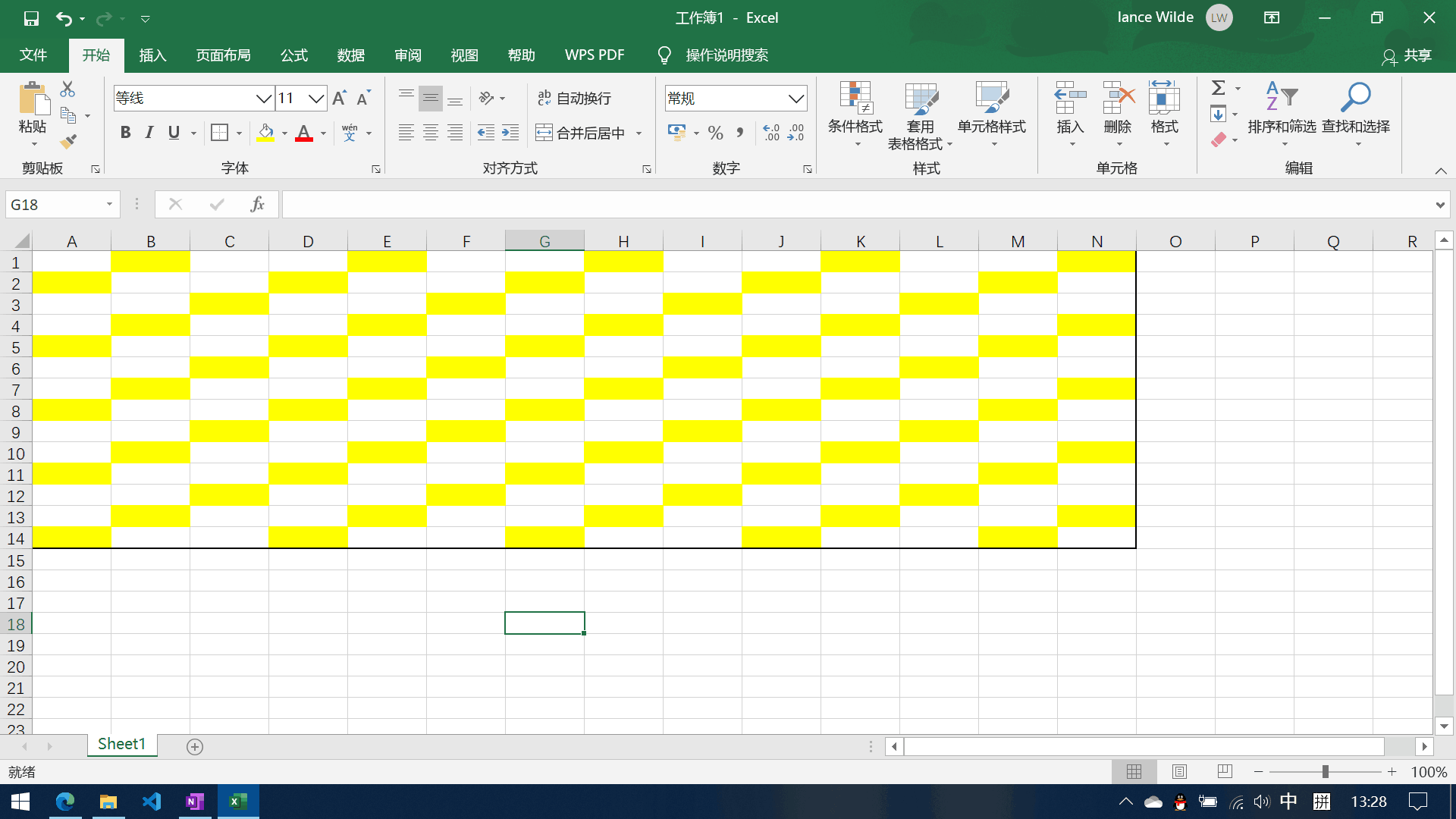Click the AutoSum sigma icon
The image size is (1456, 819).
1218,88
